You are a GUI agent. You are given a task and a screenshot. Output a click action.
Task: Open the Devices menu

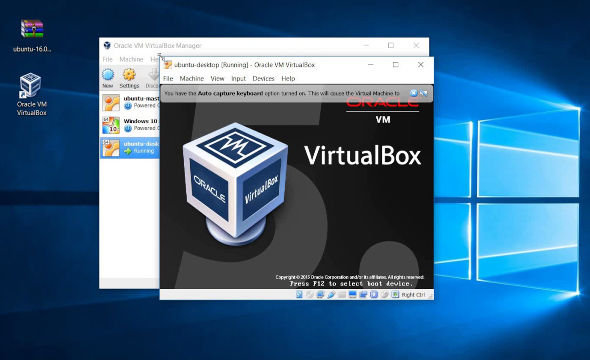(263, 78)
